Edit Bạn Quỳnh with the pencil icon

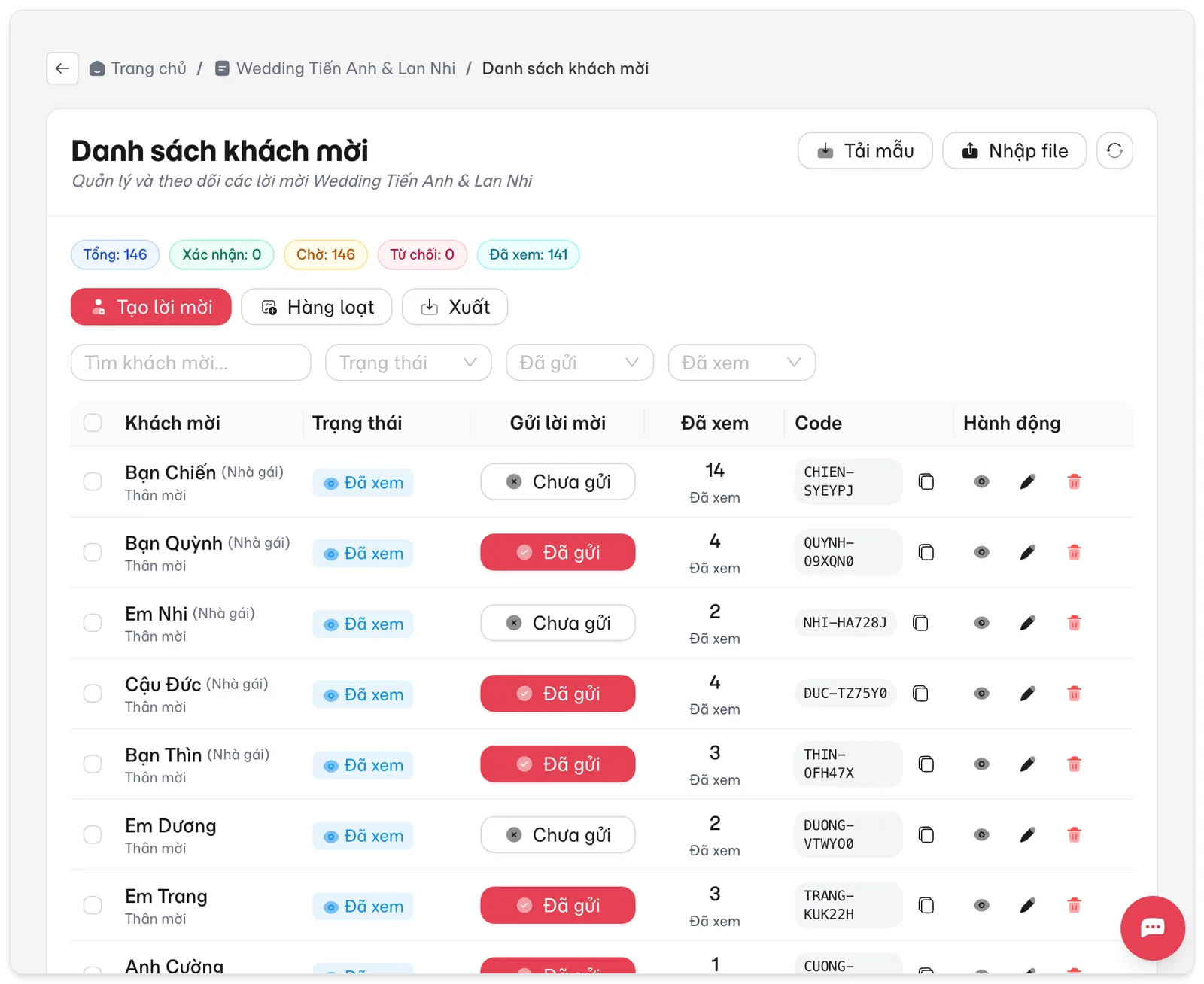[1028, 552]
